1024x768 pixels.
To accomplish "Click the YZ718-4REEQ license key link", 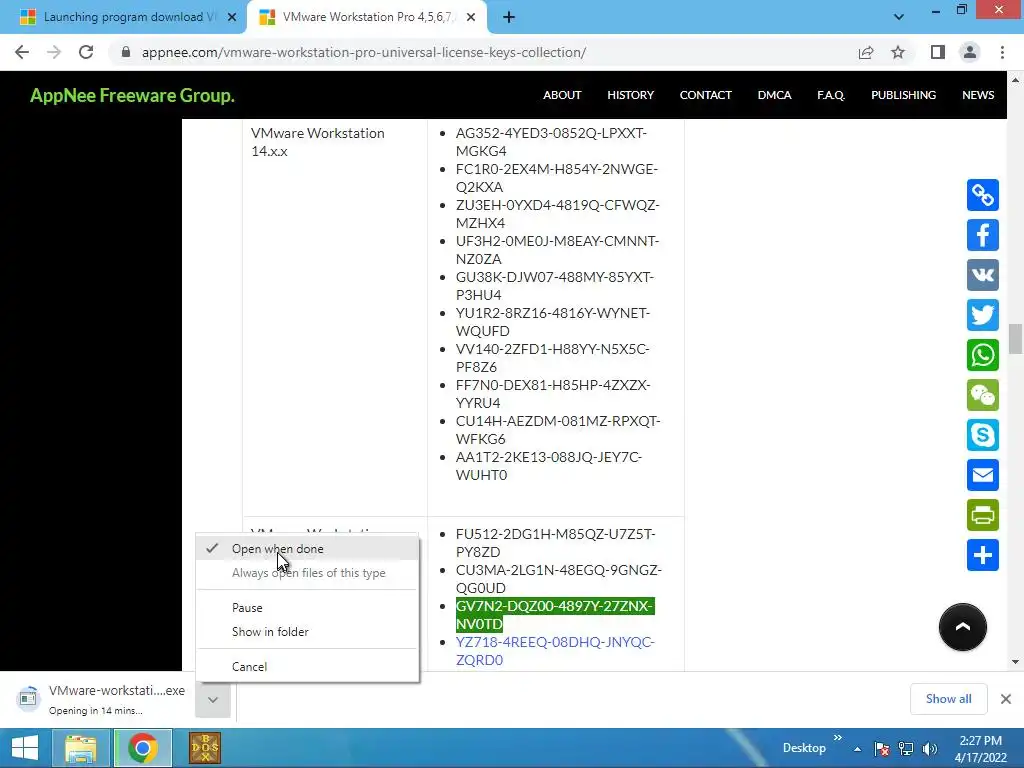I will pos(555,650).
